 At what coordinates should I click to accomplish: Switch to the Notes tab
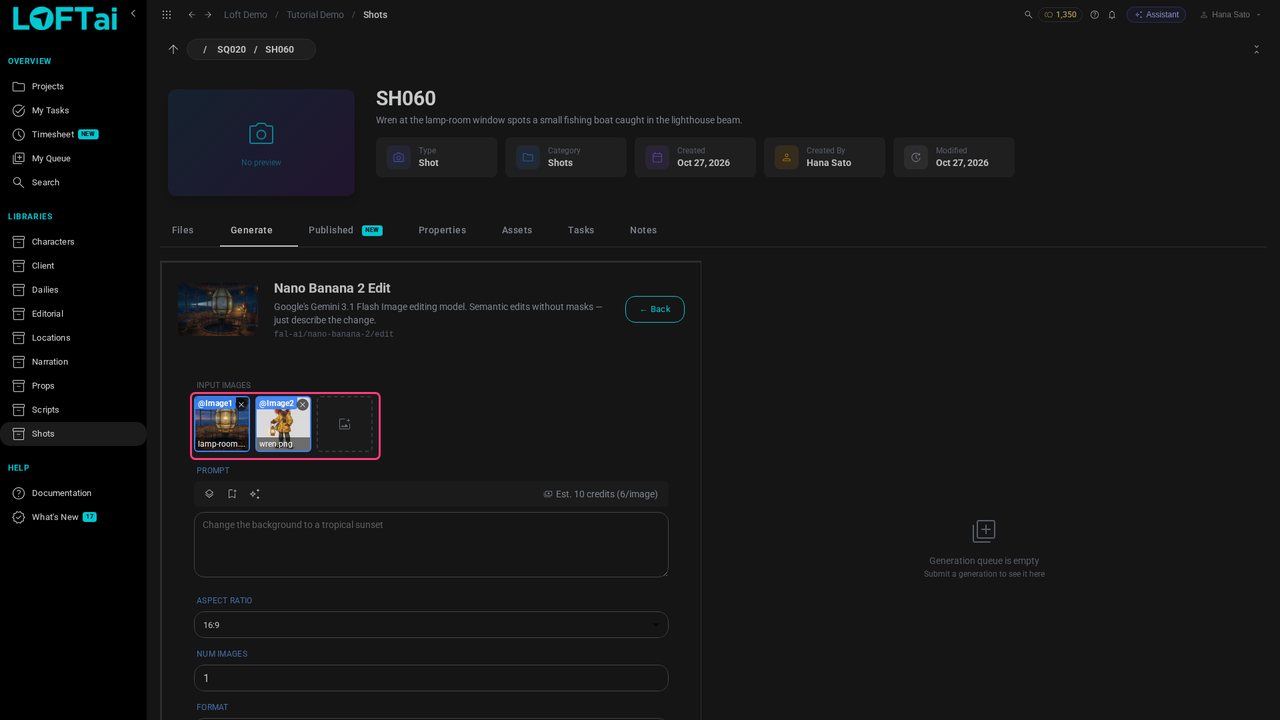pyautogui.click(x=643, y=230)
